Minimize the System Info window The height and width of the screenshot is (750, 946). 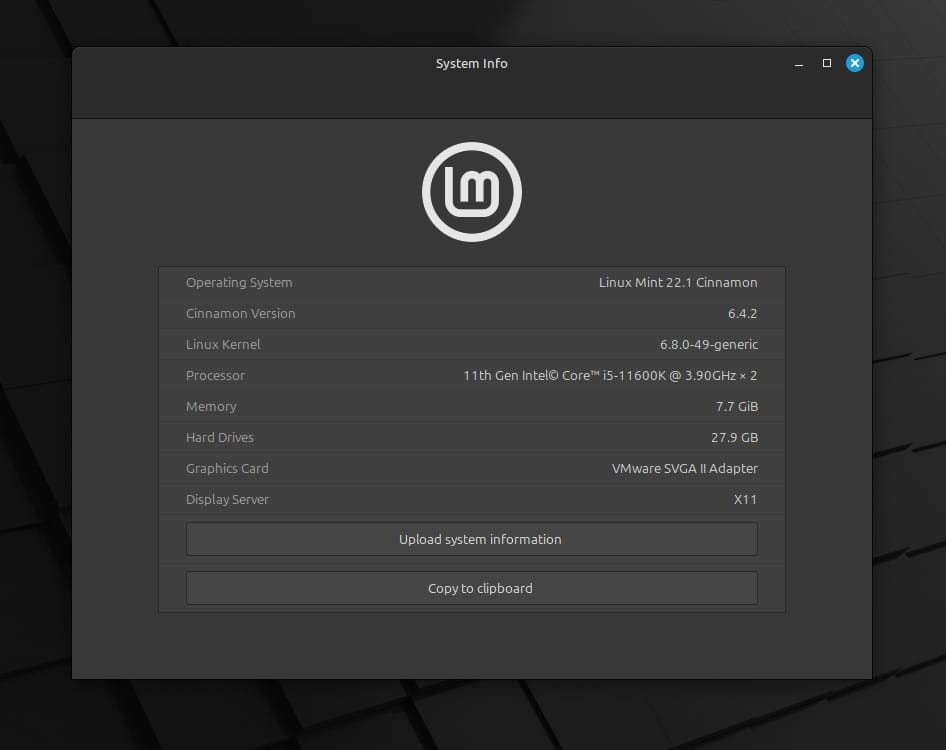pyautogui.click(x=798, y=63)
